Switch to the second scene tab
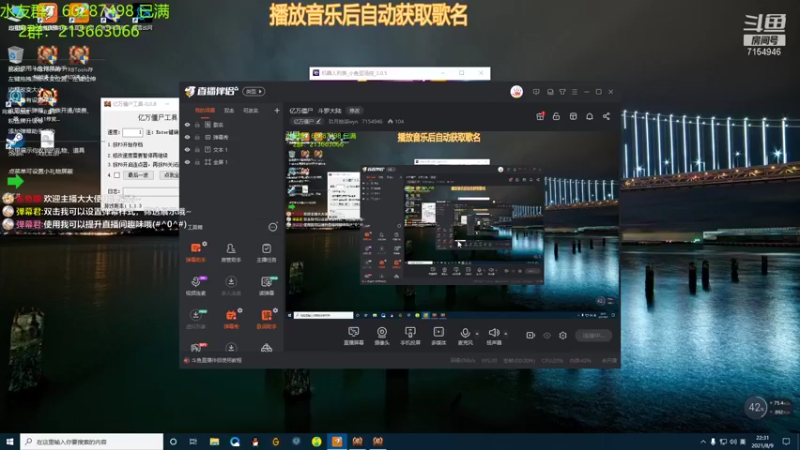This screenshot has height=450, width=800. 229,110
